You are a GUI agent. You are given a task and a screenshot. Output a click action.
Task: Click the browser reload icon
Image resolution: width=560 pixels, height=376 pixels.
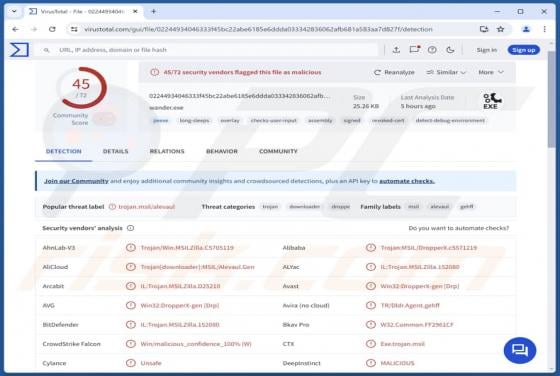52,29
